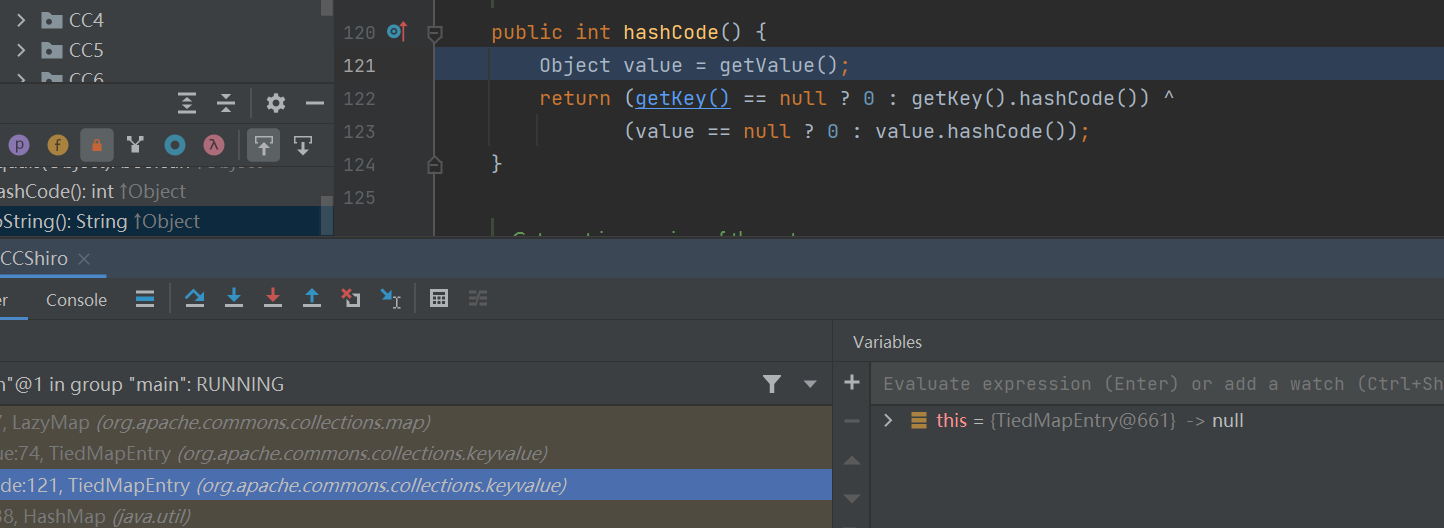The image size is (1444, 528).
Task: Click Step Into debugger button
Action: coord(234,298)
